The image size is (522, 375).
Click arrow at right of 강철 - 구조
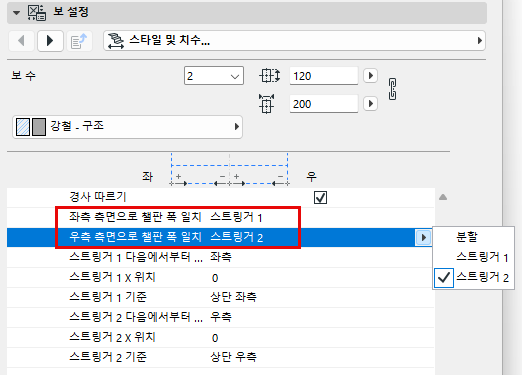click(236, 127)
